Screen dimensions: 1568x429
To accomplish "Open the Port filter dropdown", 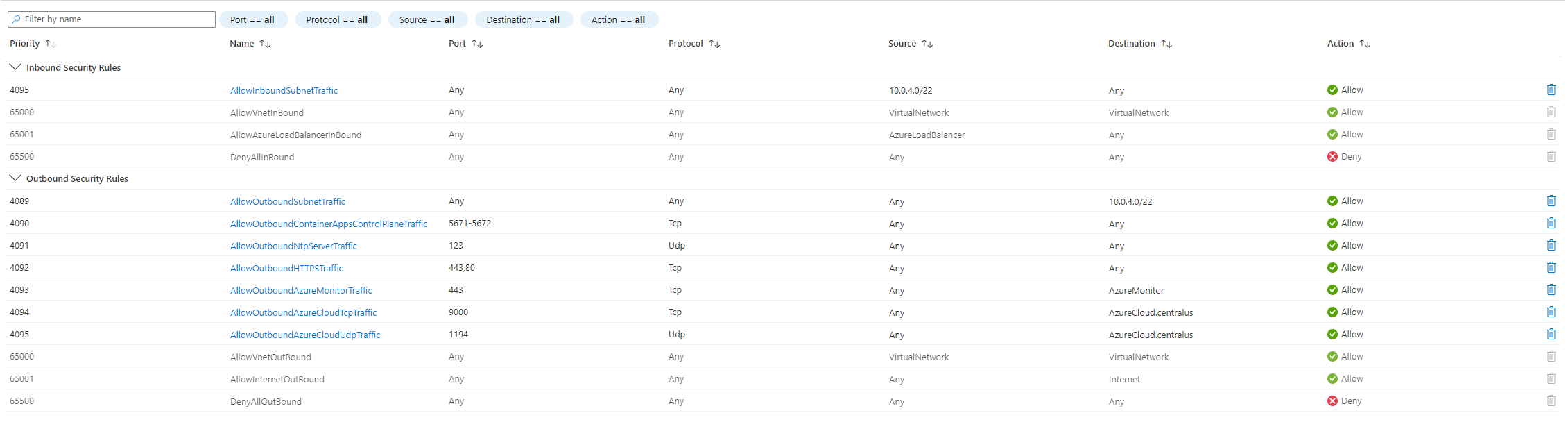I will tap(253, 19).
